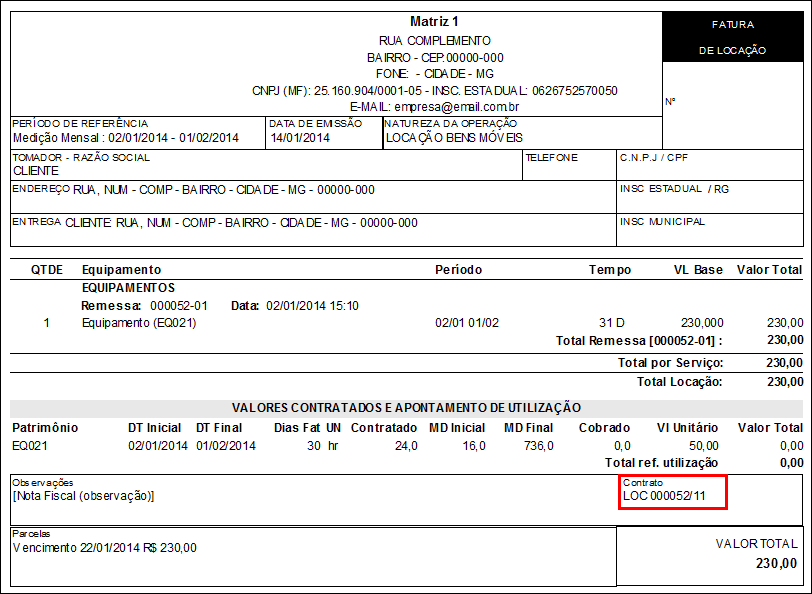The height and width of the screenshot is (594, 812).
Task: Click contract number 'LOC 000052/11'
Action: pos(664,496)
